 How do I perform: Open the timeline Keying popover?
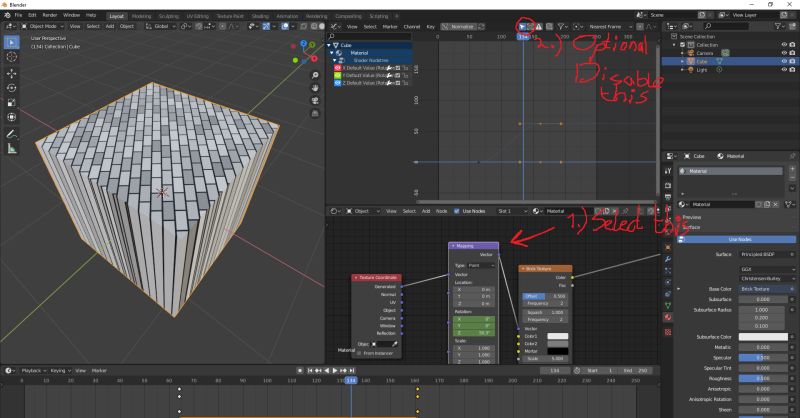pyautogui.click(x=60, y=371)
